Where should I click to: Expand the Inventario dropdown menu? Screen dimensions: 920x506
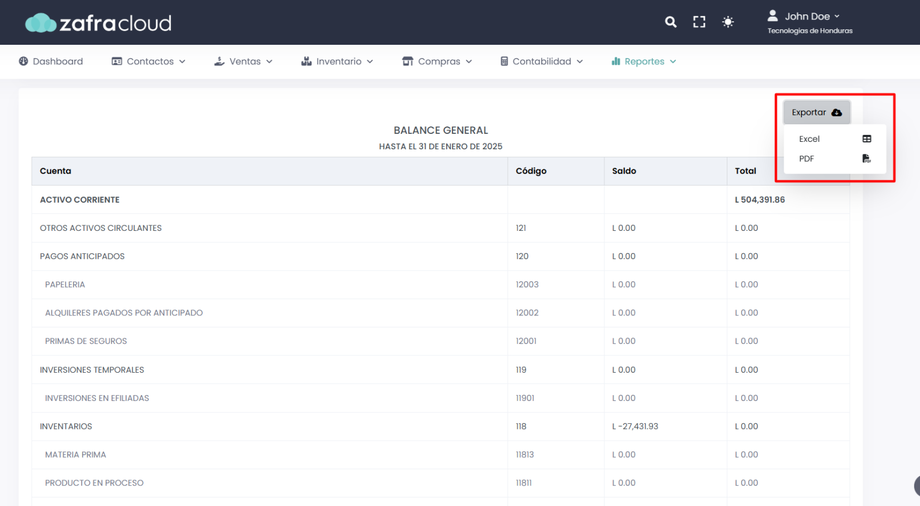coord(337,62)
